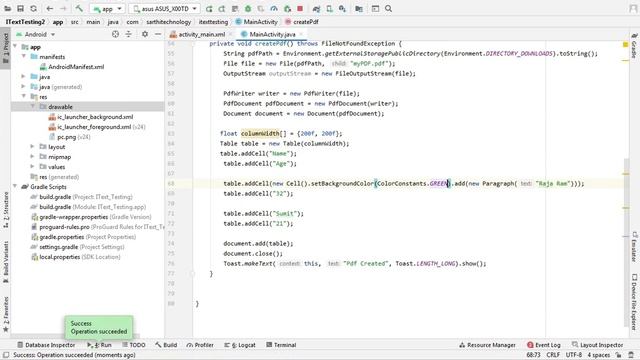Collapse the res folder
This screenshot has width=640, height=360.
pyautogui.click(x=24, y=97)
